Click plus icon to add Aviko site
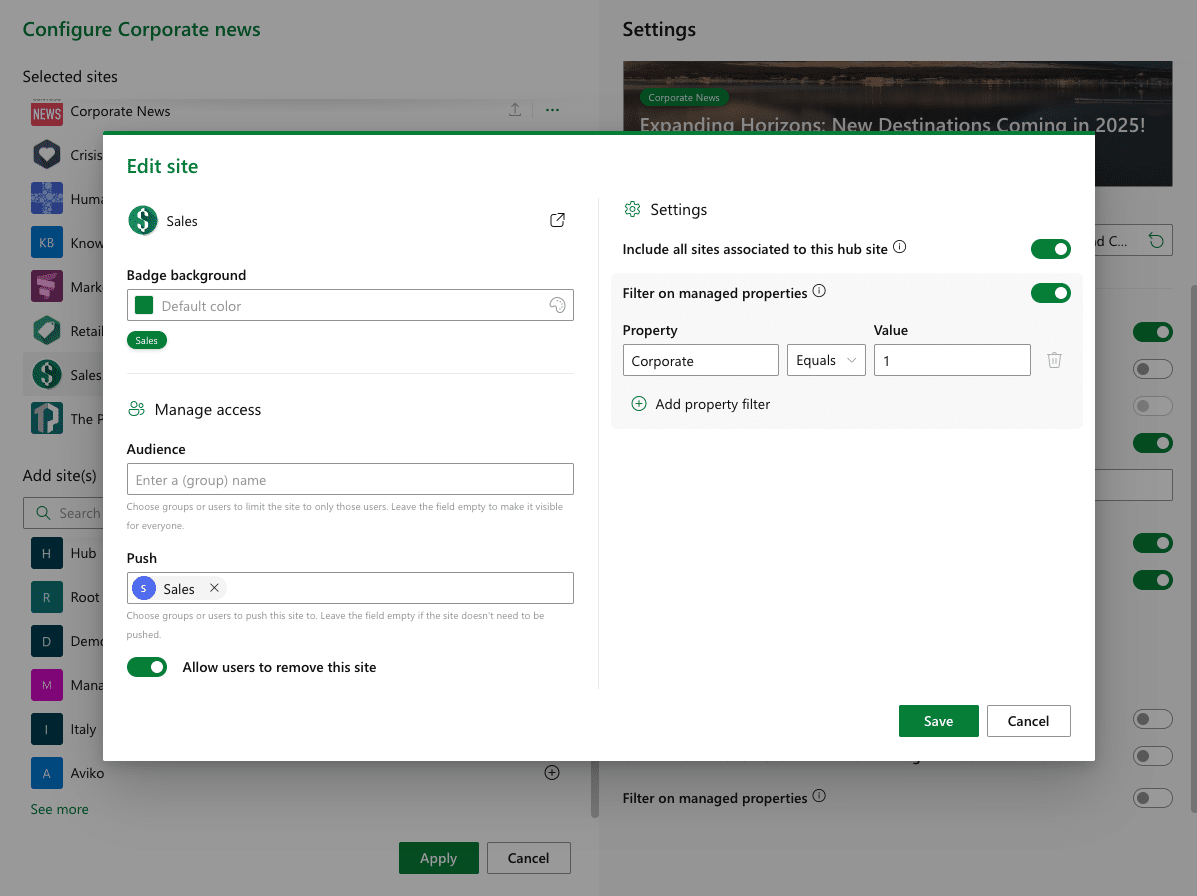This screenshot has width=1197, height=896. pyautogui.click(x=551, y=773)
